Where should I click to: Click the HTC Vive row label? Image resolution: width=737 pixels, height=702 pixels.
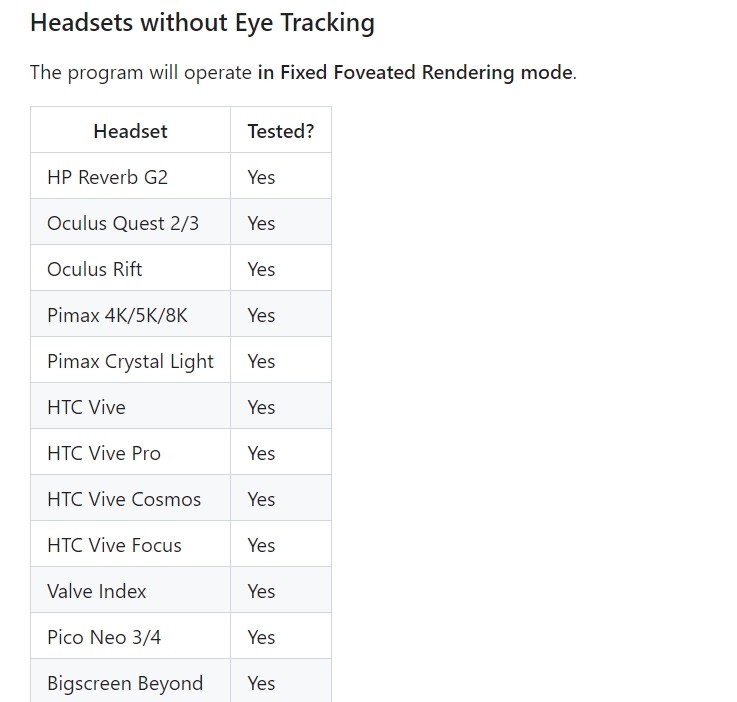[x=86, y=407]
